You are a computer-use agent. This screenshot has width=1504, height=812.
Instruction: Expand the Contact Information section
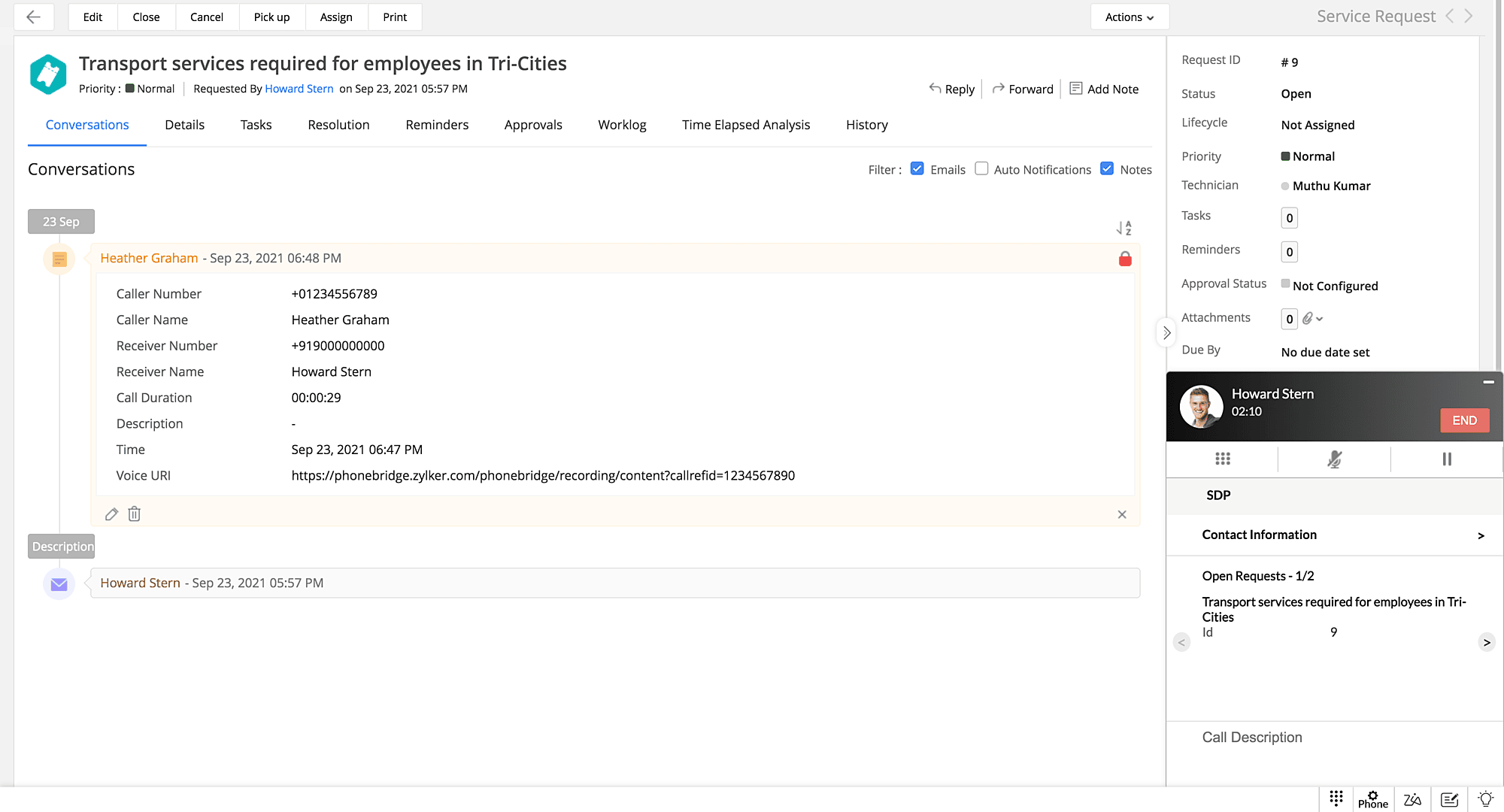(1480, 535)
